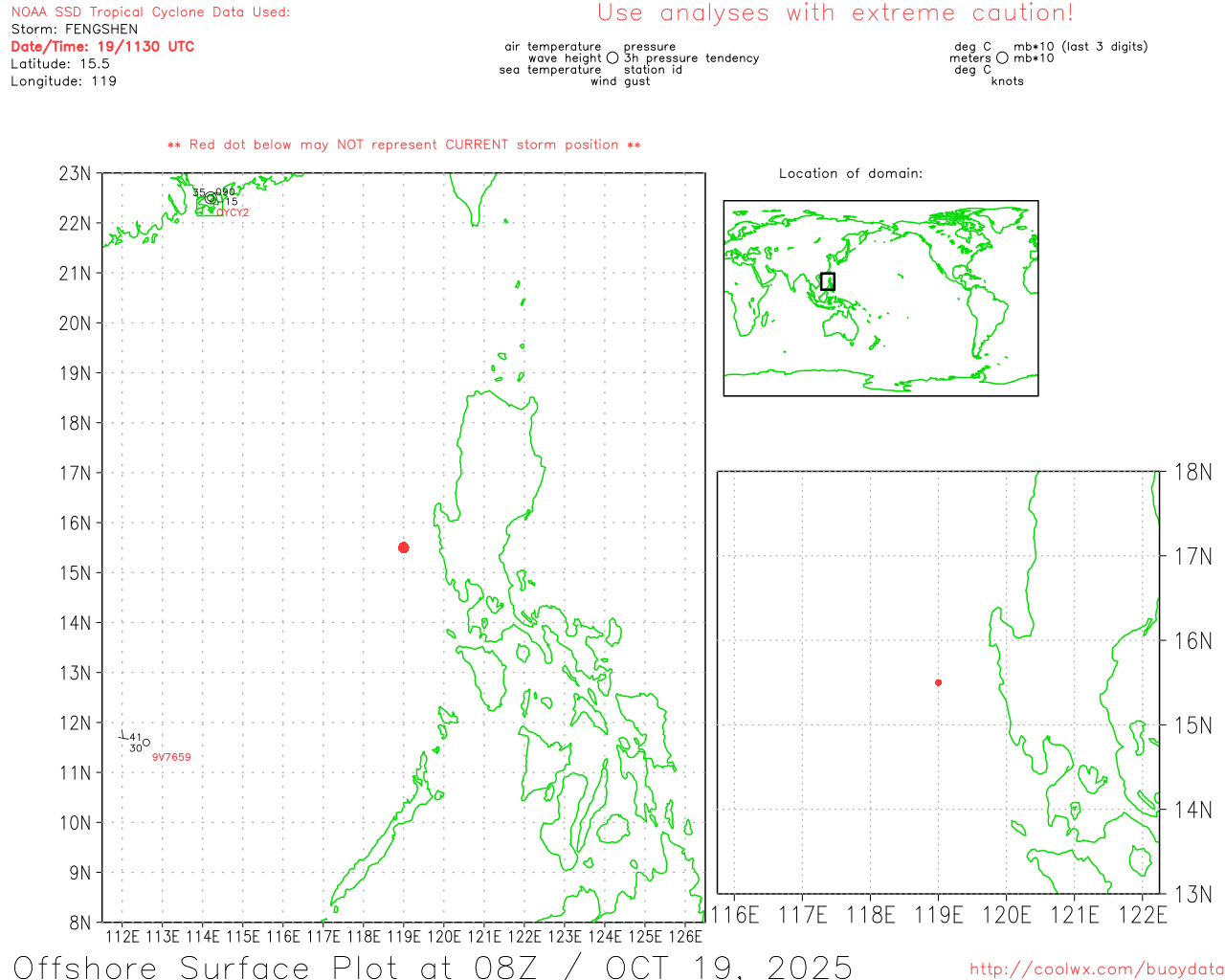1225x980 pixels.
Task: Click the red station ID 9V7659
Action: 171,757
